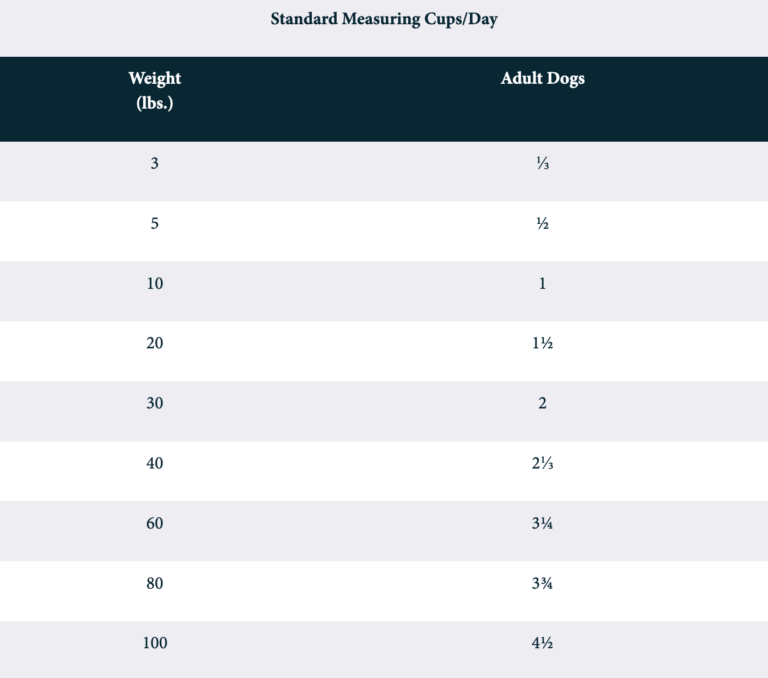Select the 10 lbs weight cell
This screenshot has height=678, width=768.
coord(155,283)
